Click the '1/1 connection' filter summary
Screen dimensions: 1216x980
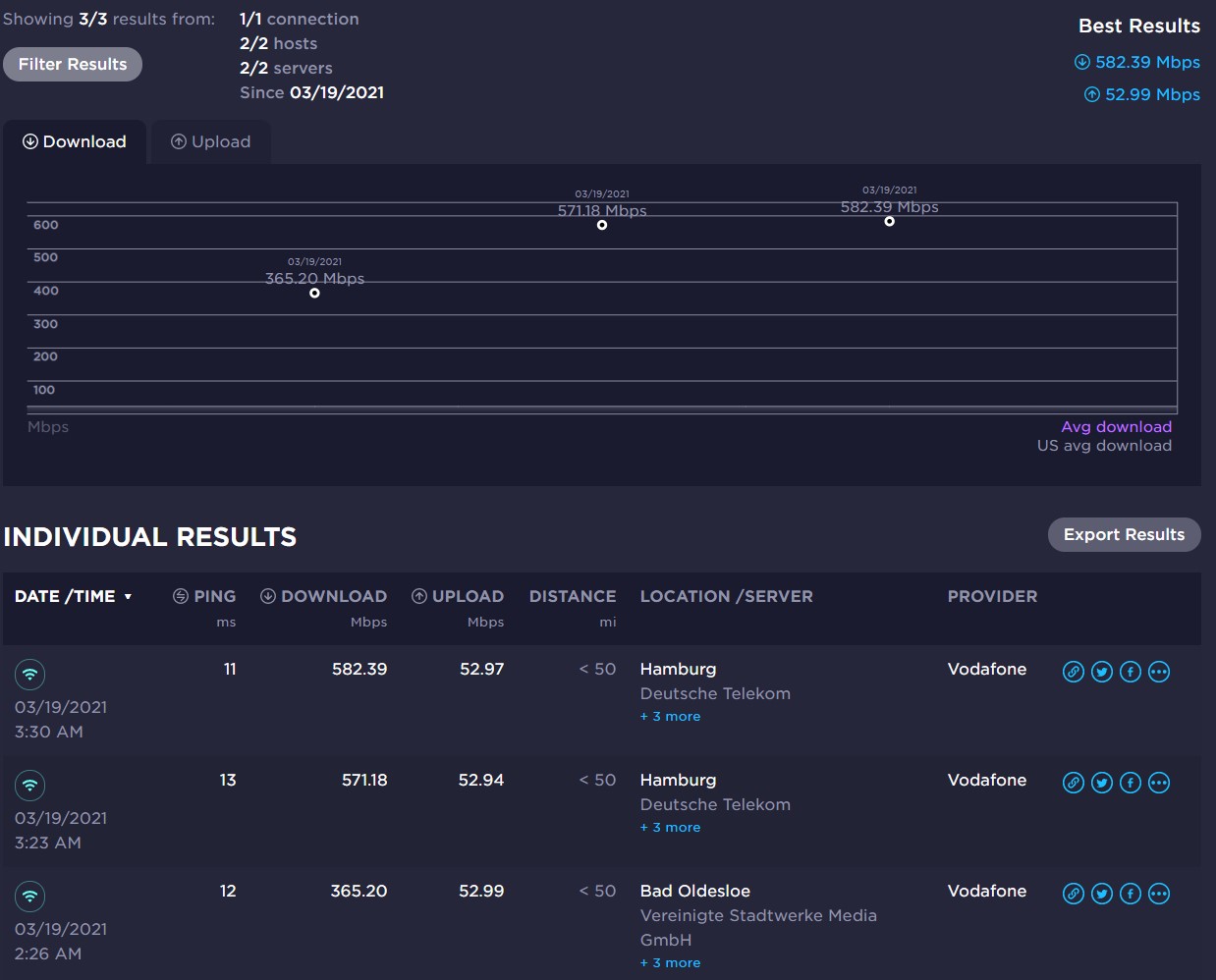[300, 19]
